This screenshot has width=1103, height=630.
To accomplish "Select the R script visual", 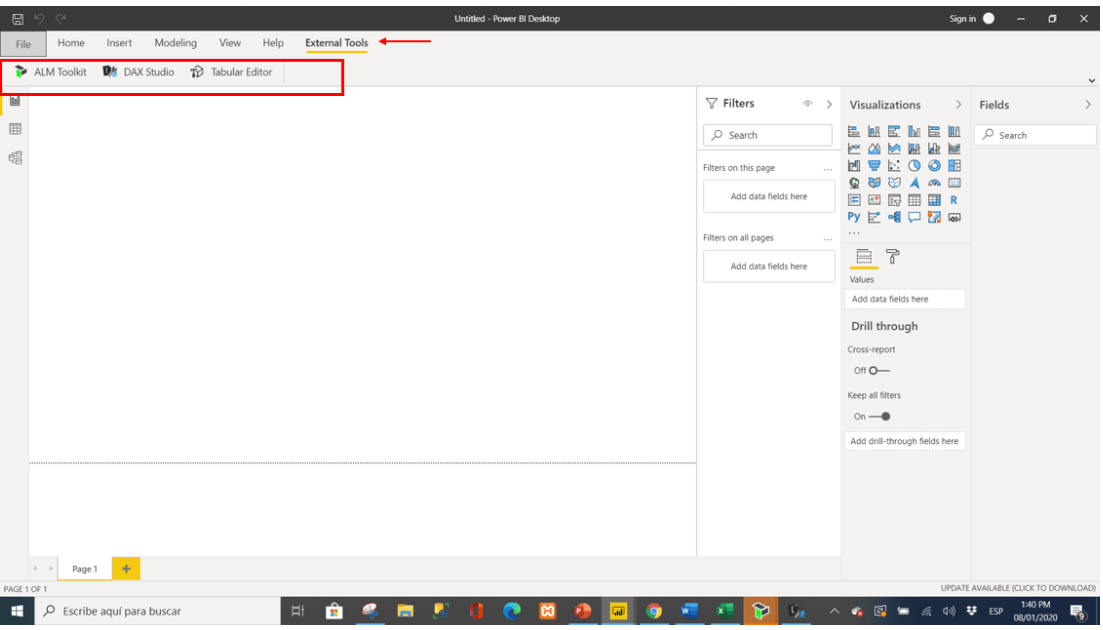I will click(x=954, y=200).
